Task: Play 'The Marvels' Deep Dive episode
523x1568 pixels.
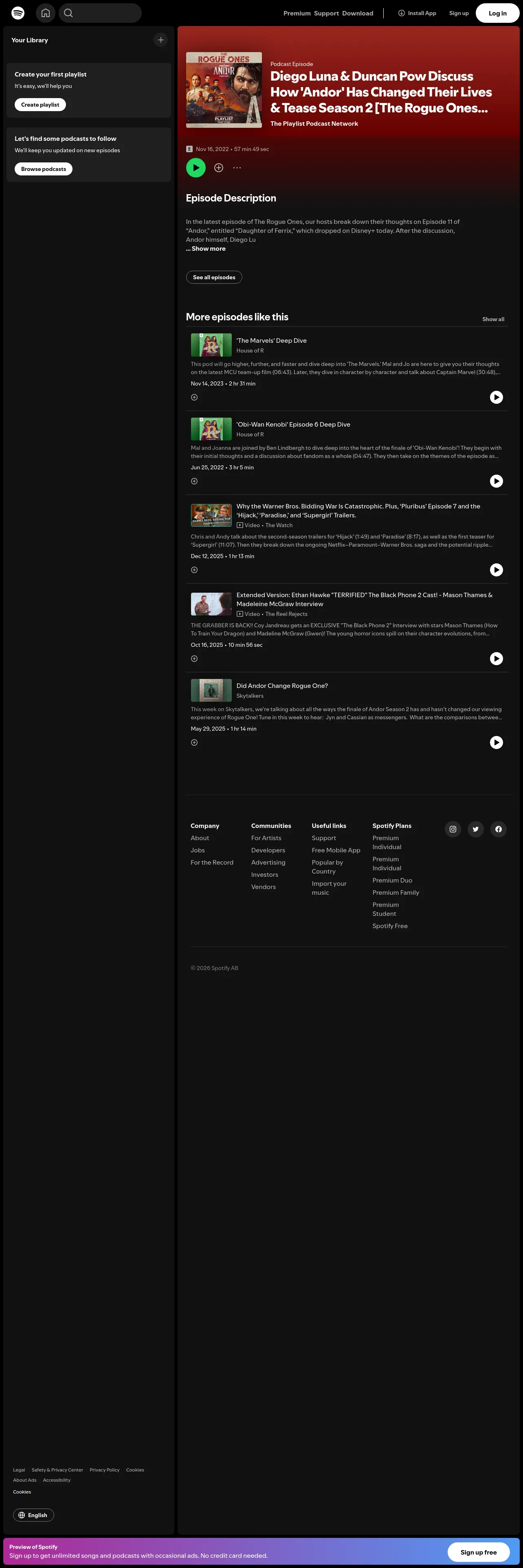Action: (x=496, y=397)
